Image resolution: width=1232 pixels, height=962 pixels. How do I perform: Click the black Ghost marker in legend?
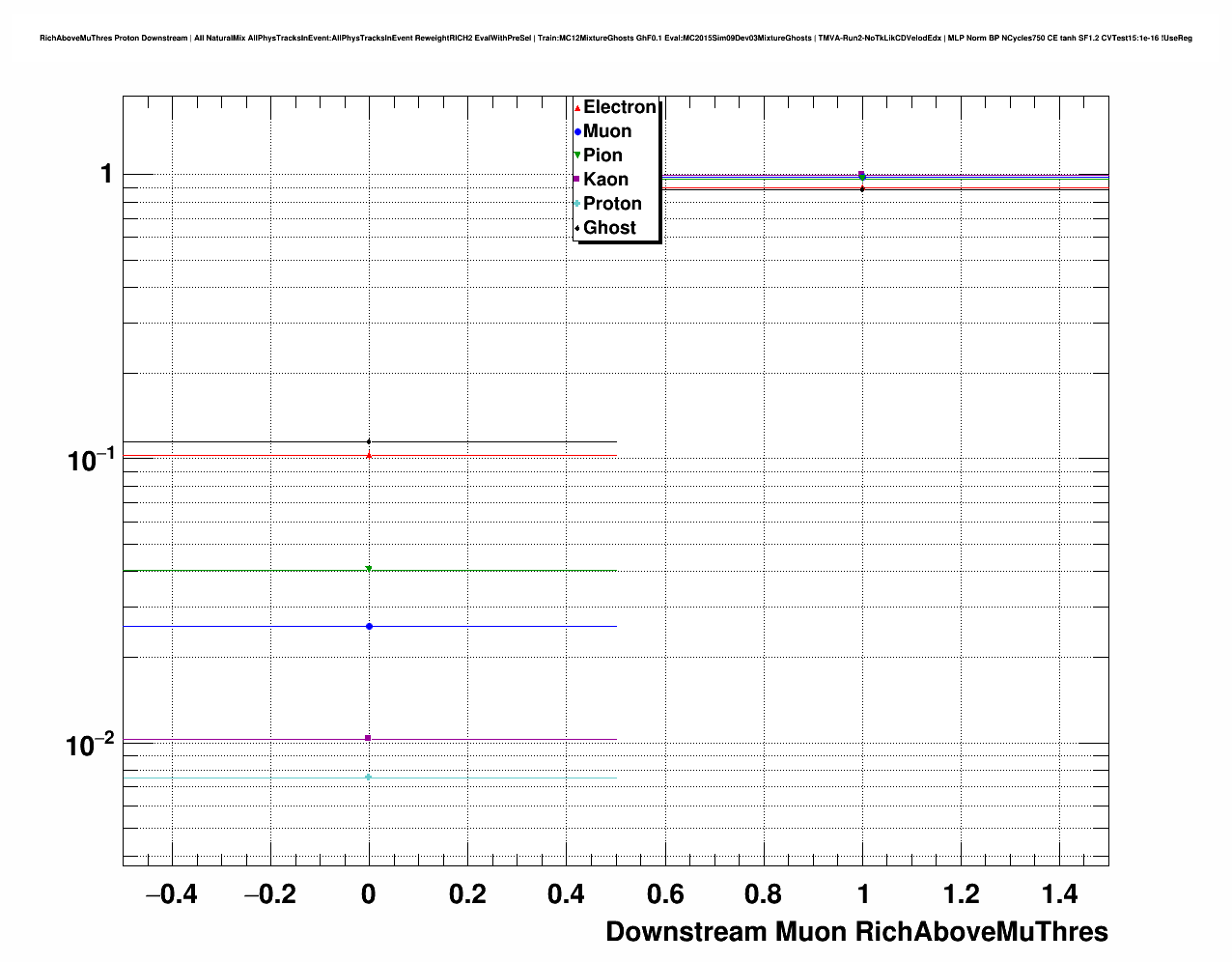[577, 228]
